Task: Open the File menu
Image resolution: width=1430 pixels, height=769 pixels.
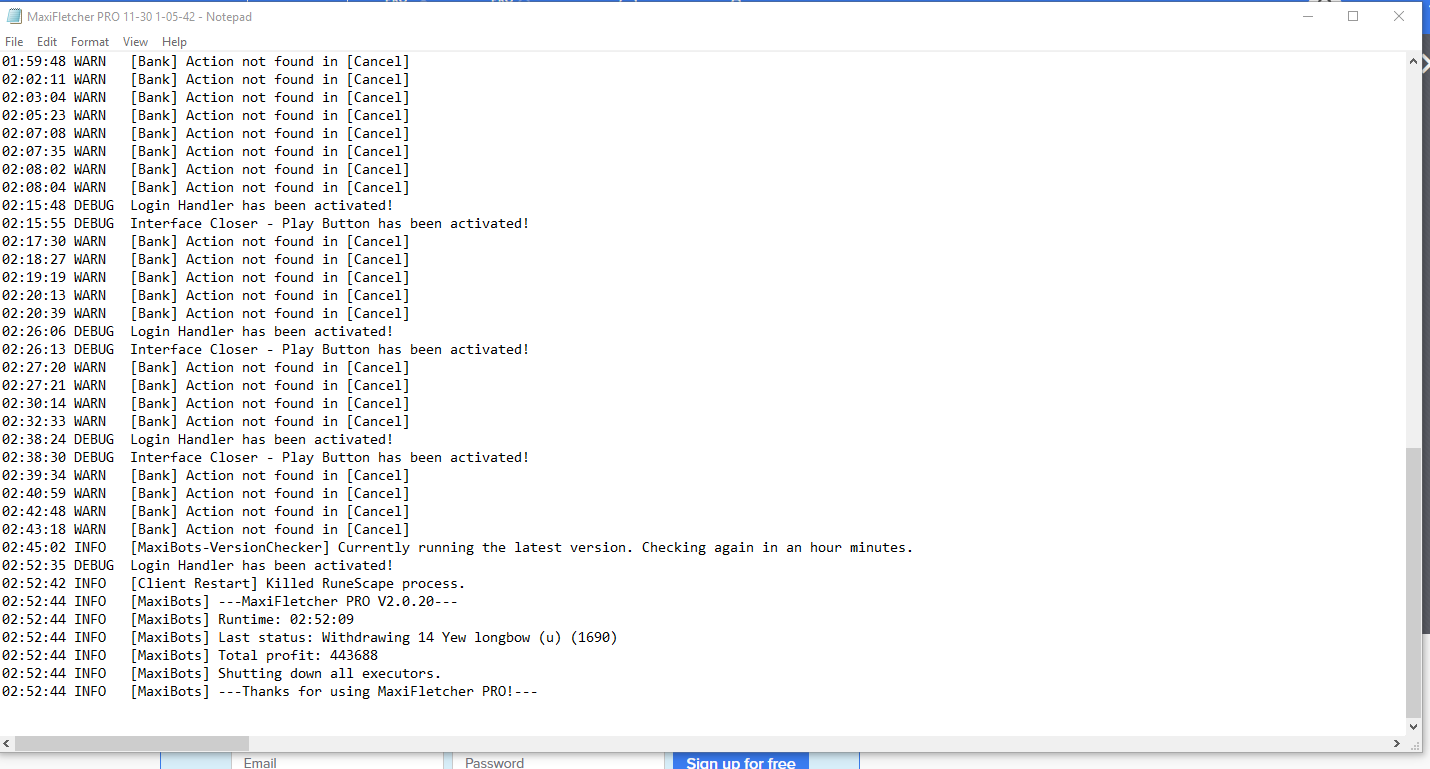Action: point(14,42)
